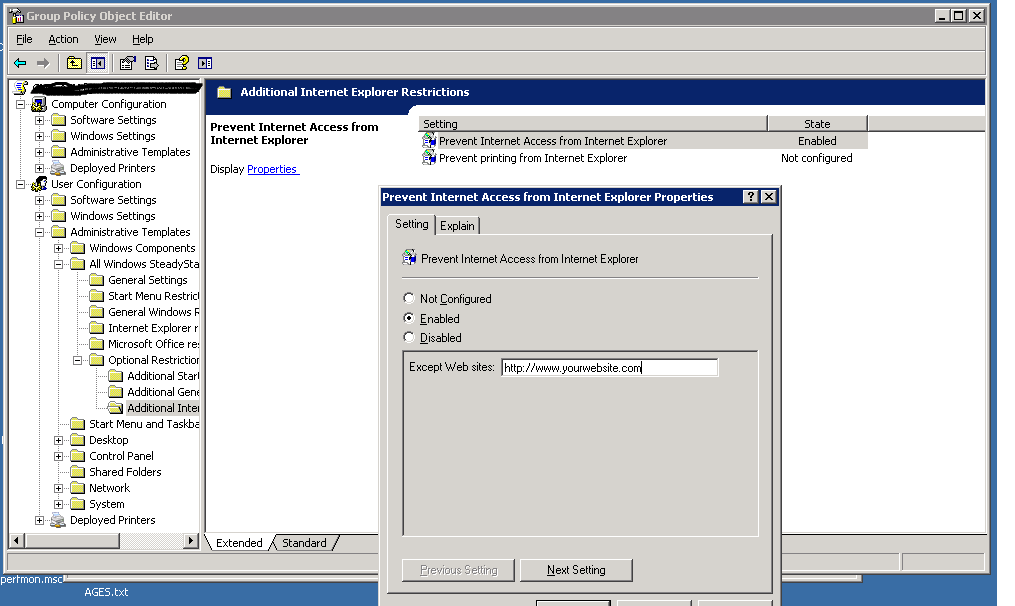Image resolution: width=1015 pixels, height=606 pixels.
Task: Click the tree pane's right scroll arrow
Action: click(x=191, y=541)
